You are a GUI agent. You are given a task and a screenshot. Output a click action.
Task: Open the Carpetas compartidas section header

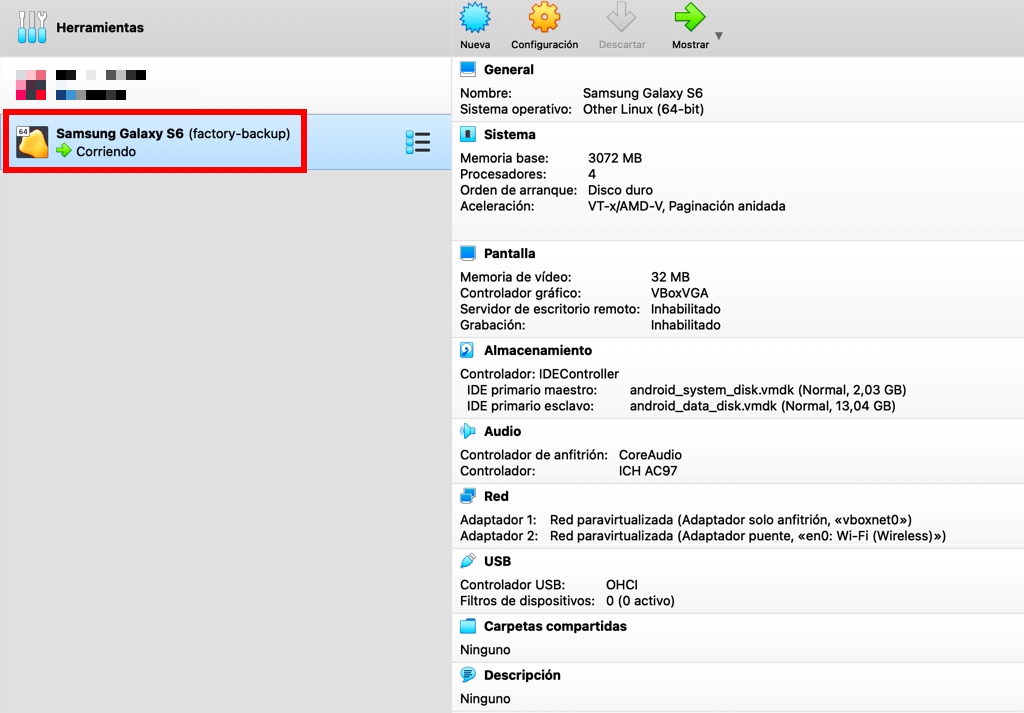tap(555, 626)
